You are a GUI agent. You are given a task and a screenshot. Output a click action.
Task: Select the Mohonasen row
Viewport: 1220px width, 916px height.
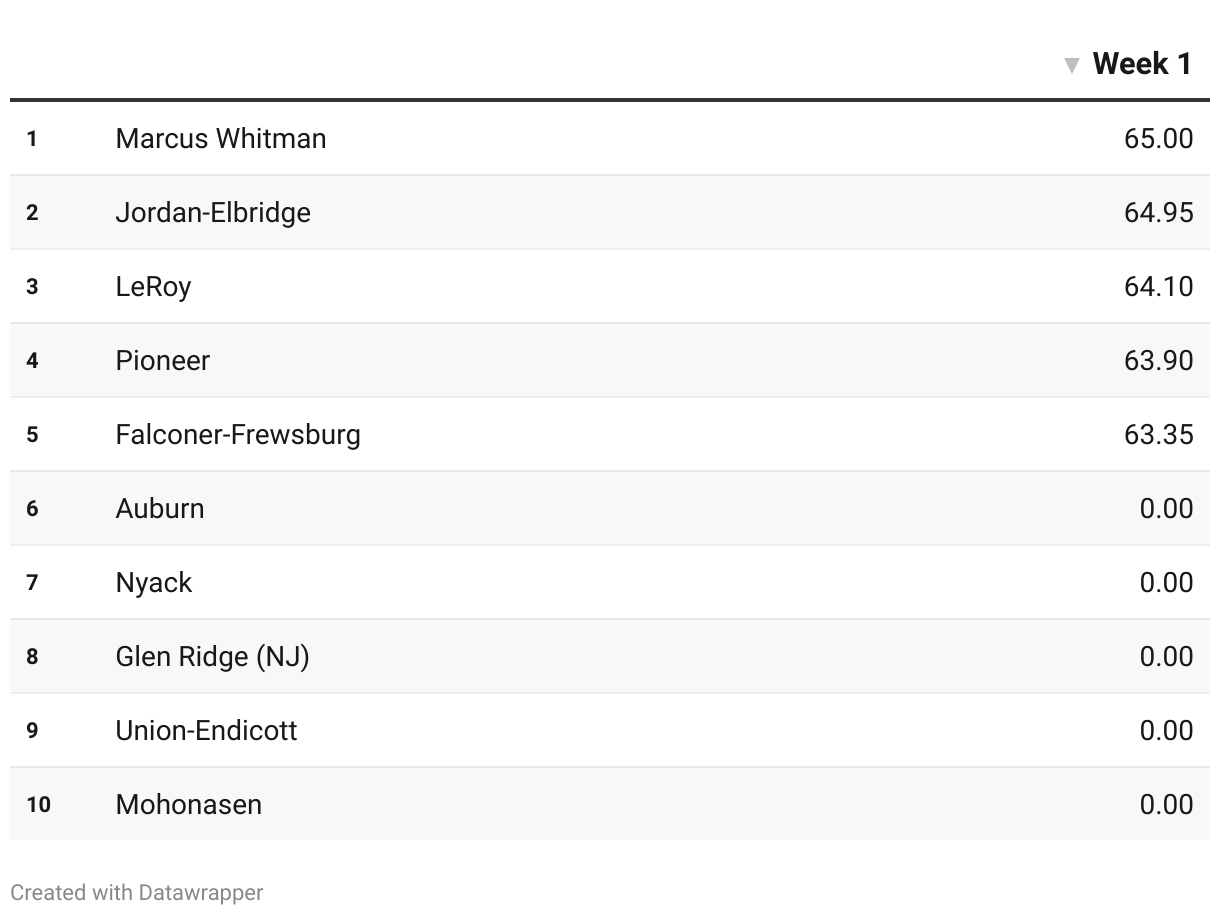pyautogui.click(x=610, y=804)
